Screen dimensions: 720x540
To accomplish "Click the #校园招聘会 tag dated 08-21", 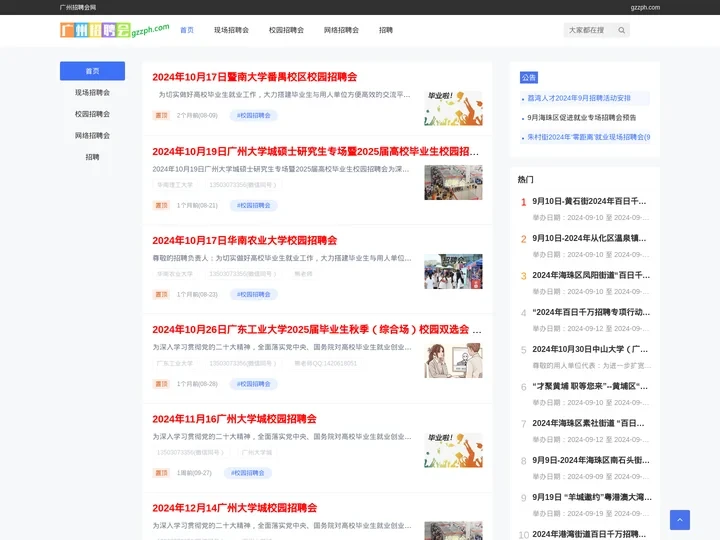I will (x=253, y=205).
